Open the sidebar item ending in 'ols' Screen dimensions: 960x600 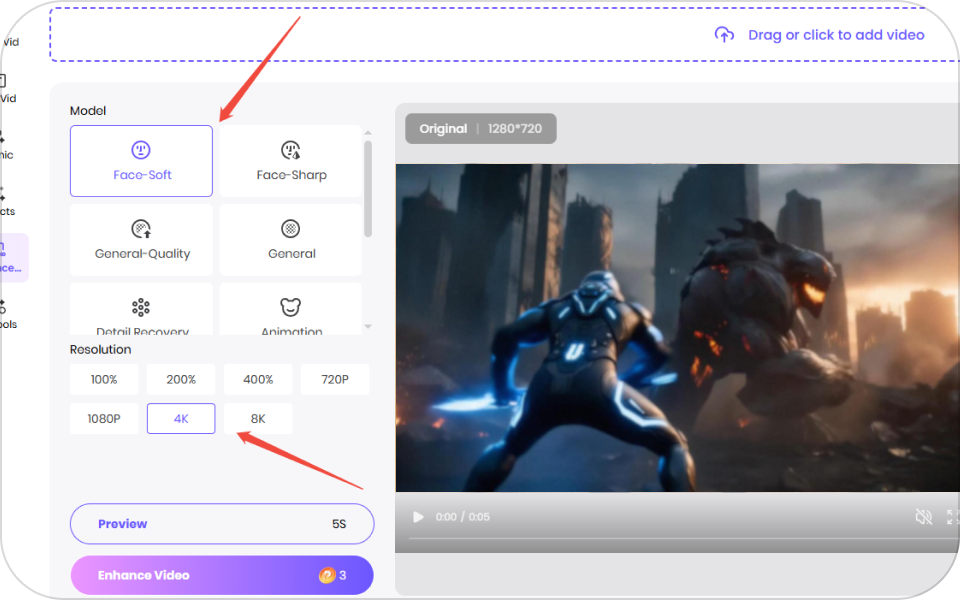[x=8, y=314]
